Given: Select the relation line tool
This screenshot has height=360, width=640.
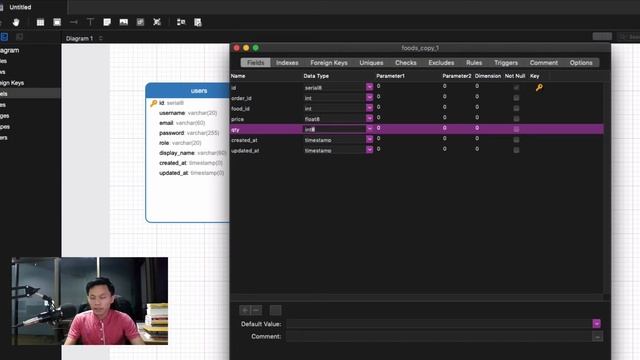Looking at the screenshot, I should coord(73,22).
